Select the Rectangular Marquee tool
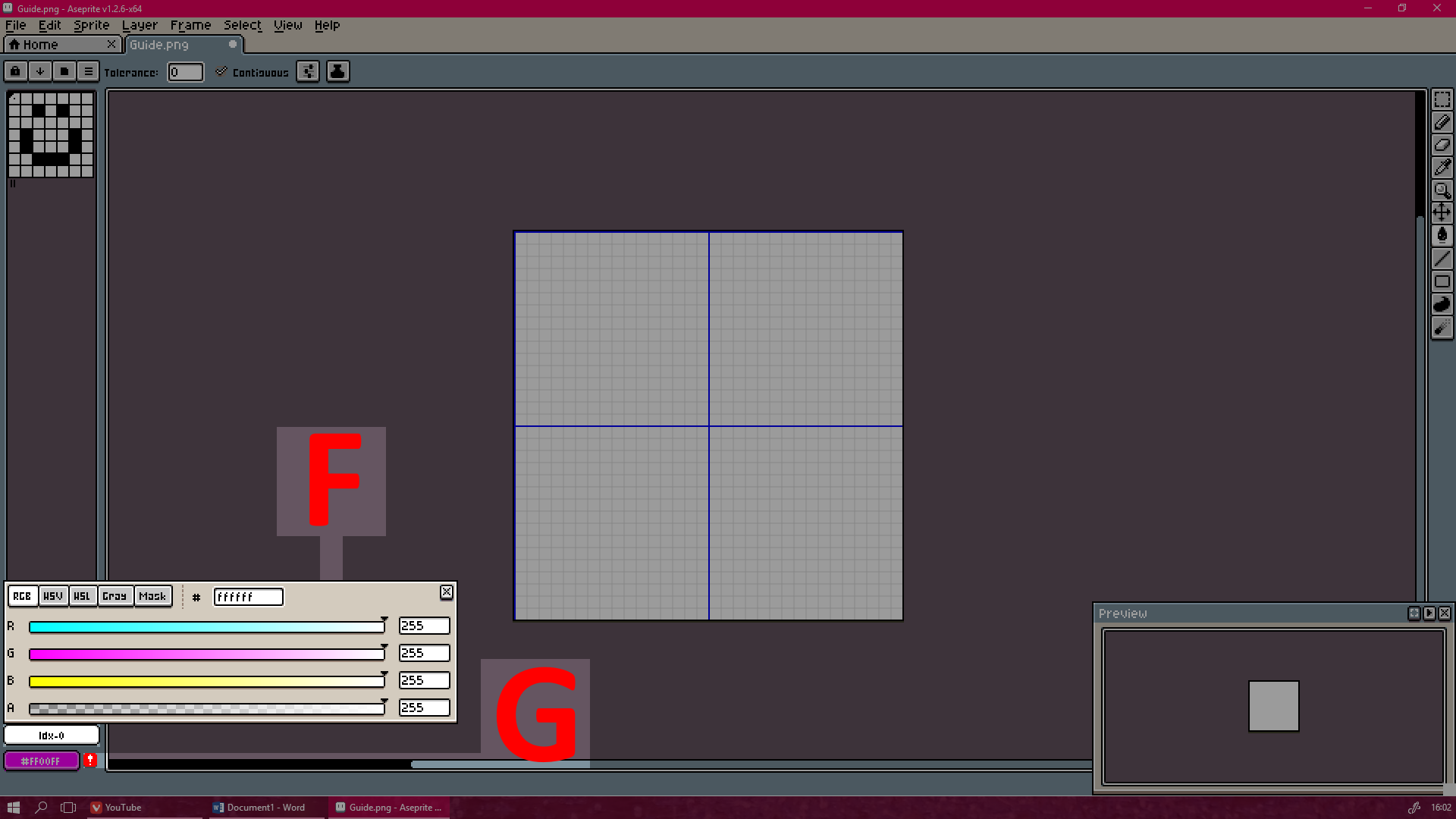 coord(1442,100)
